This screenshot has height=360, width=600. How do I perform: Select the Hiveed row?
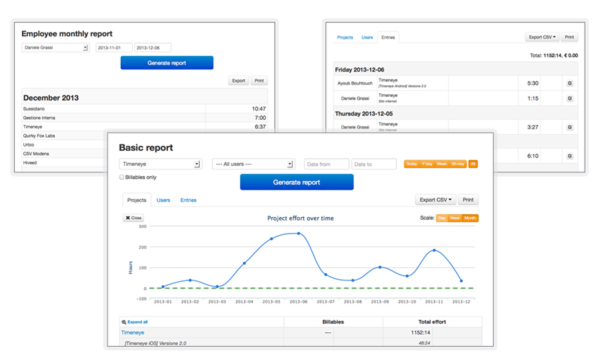pyautogui.click(x=64, y=163)
